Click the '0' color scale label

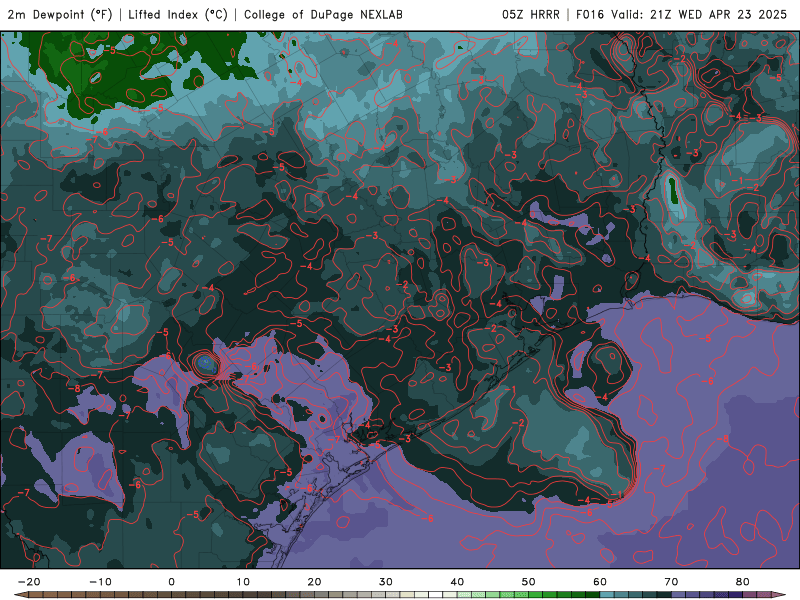tap(171, 582)
